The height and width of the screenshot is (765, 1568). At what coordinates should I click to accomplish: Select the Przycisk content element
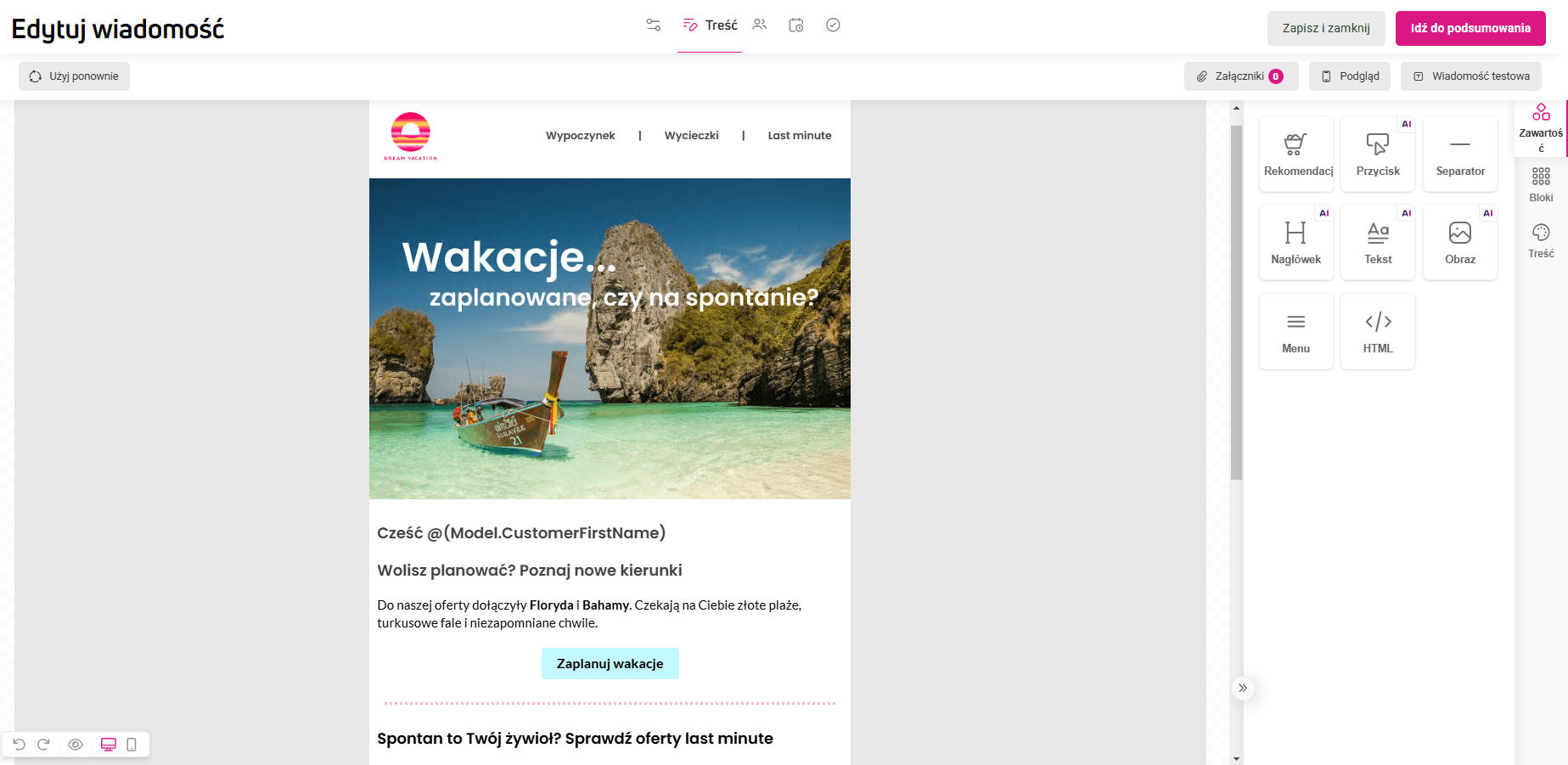point(1378,154)
